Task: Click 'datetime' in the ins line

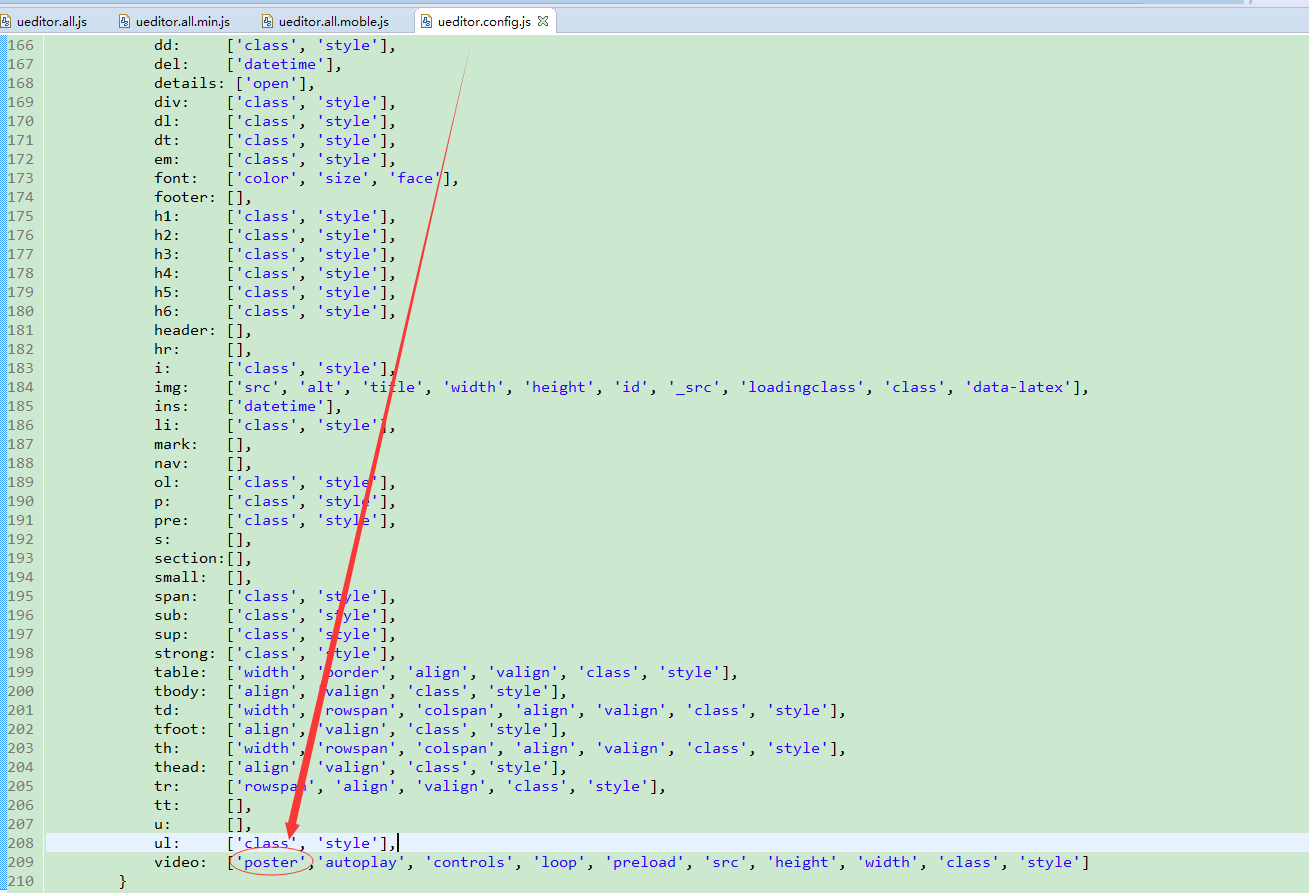Action: (x=281, y=406)
